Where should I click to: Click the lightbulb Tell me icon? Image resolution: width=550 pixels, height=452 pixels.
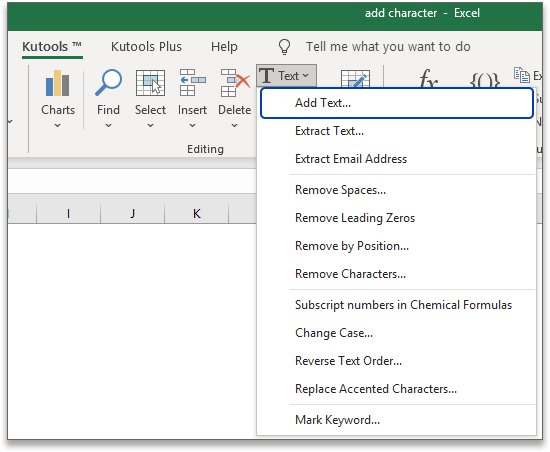pyautogui.click(x=284, y=47)
